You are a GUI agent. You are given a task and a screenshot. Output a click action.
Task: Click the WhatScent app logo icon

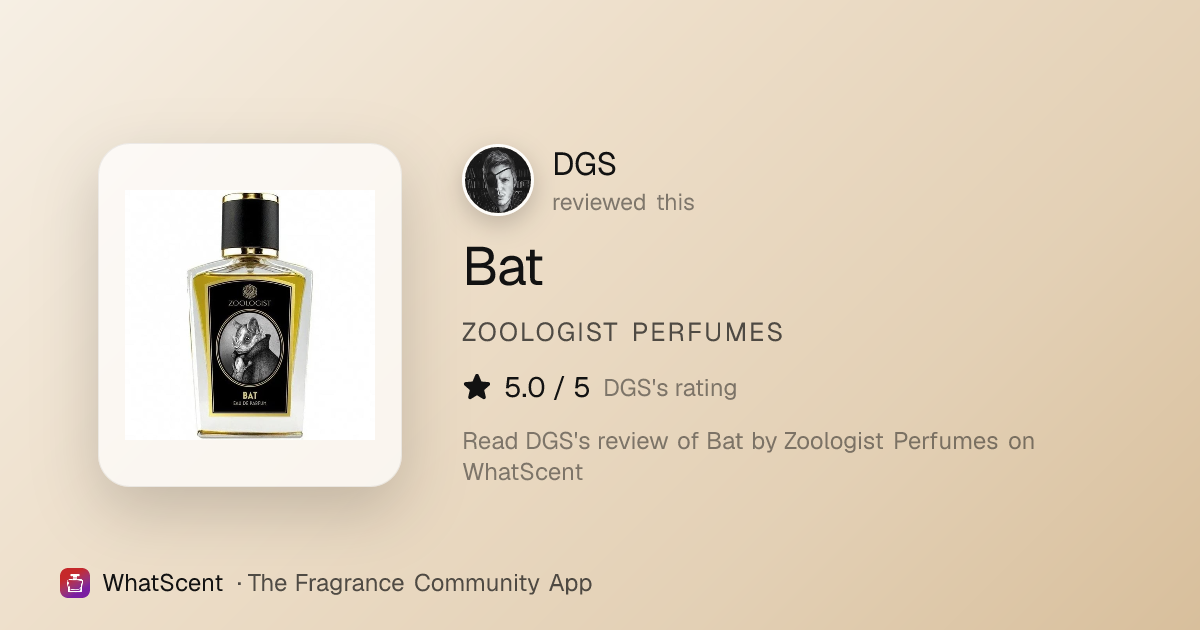(x=75, y=583)
